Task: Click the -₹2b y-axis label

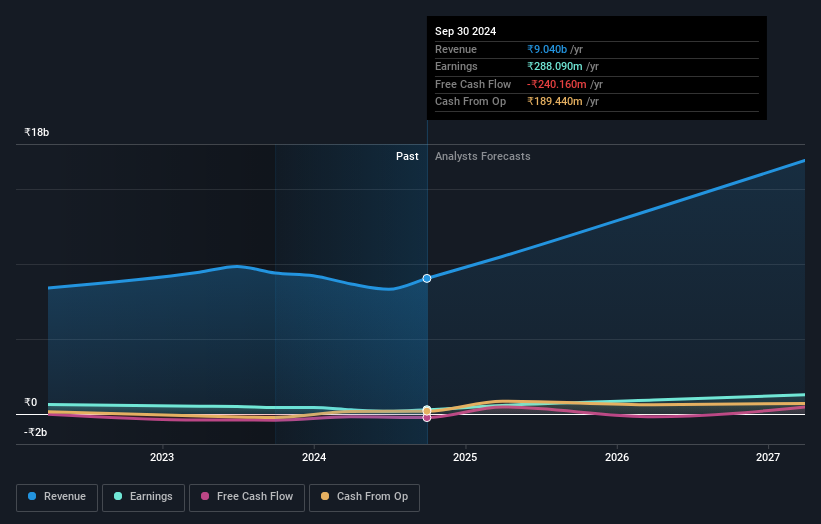Action: point(36,432)
